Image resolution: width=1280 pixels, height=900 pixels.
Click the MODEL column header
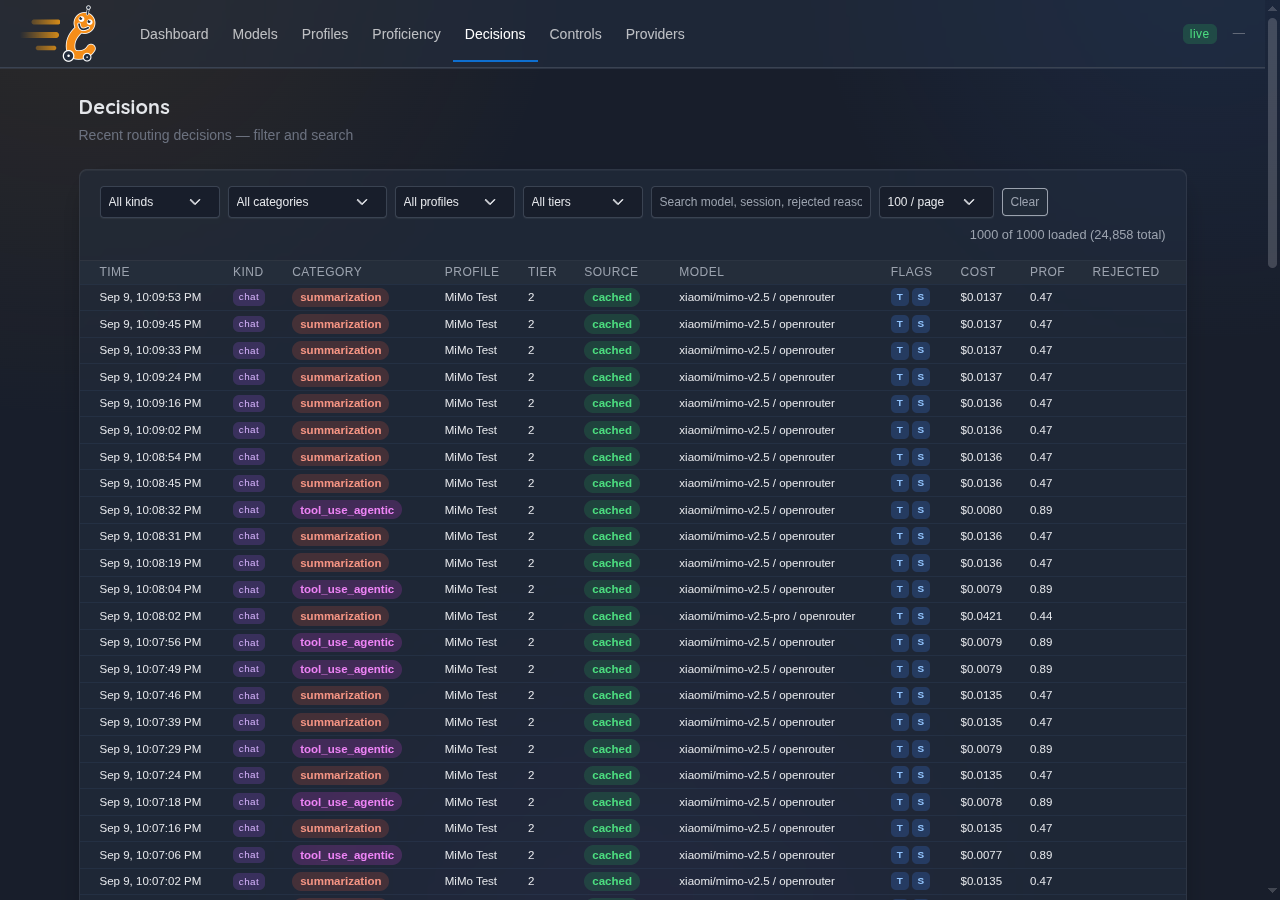[x=701, y=272]
